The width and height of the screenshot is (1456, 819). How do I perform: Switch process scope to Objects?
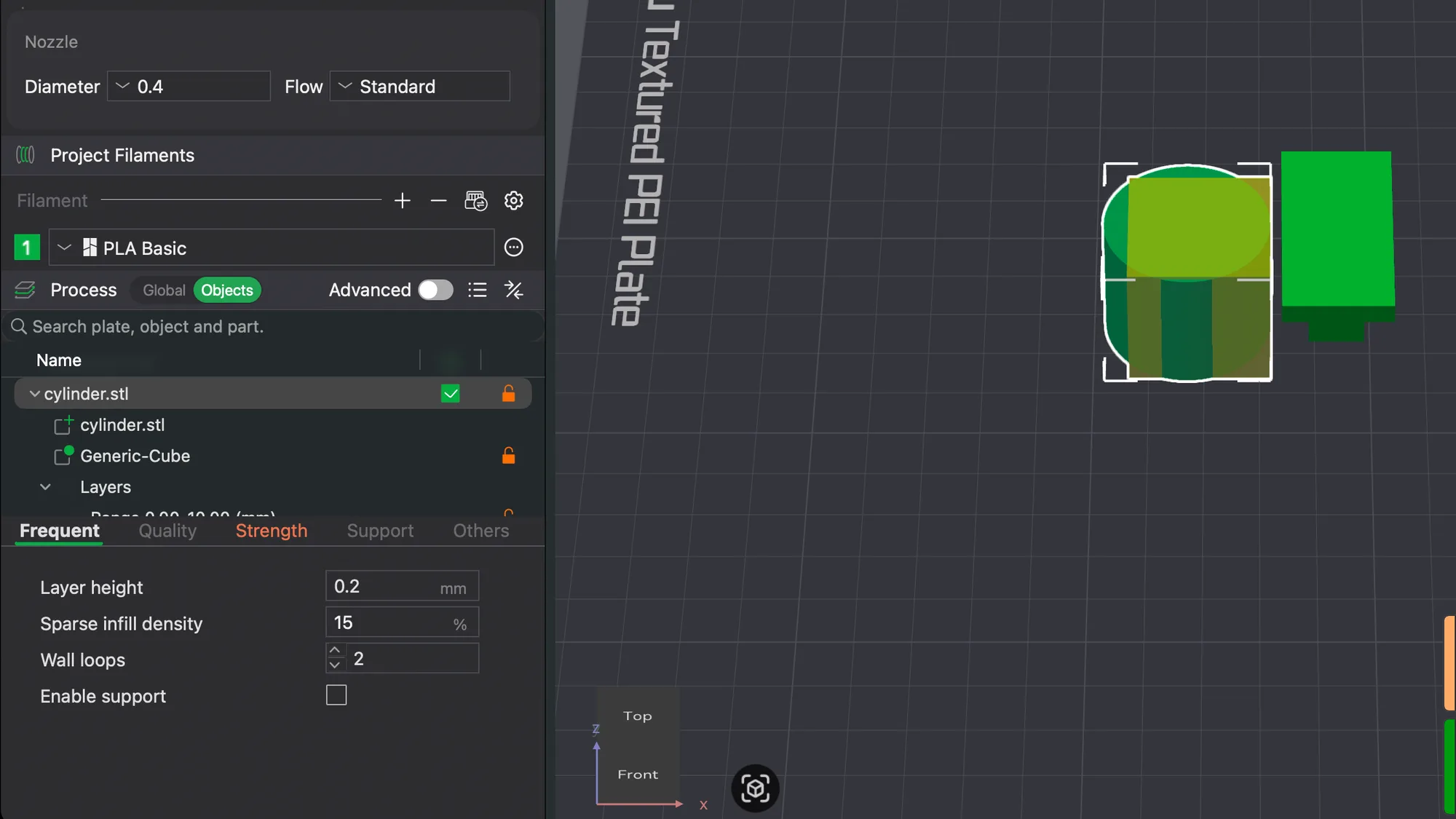227,290
